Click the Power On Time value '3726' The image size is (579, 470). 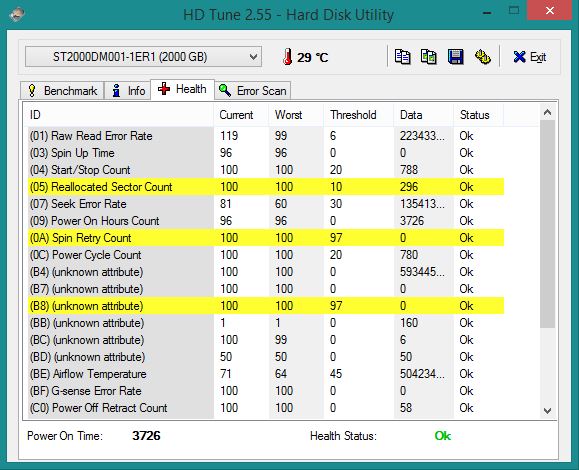[146, 436]
